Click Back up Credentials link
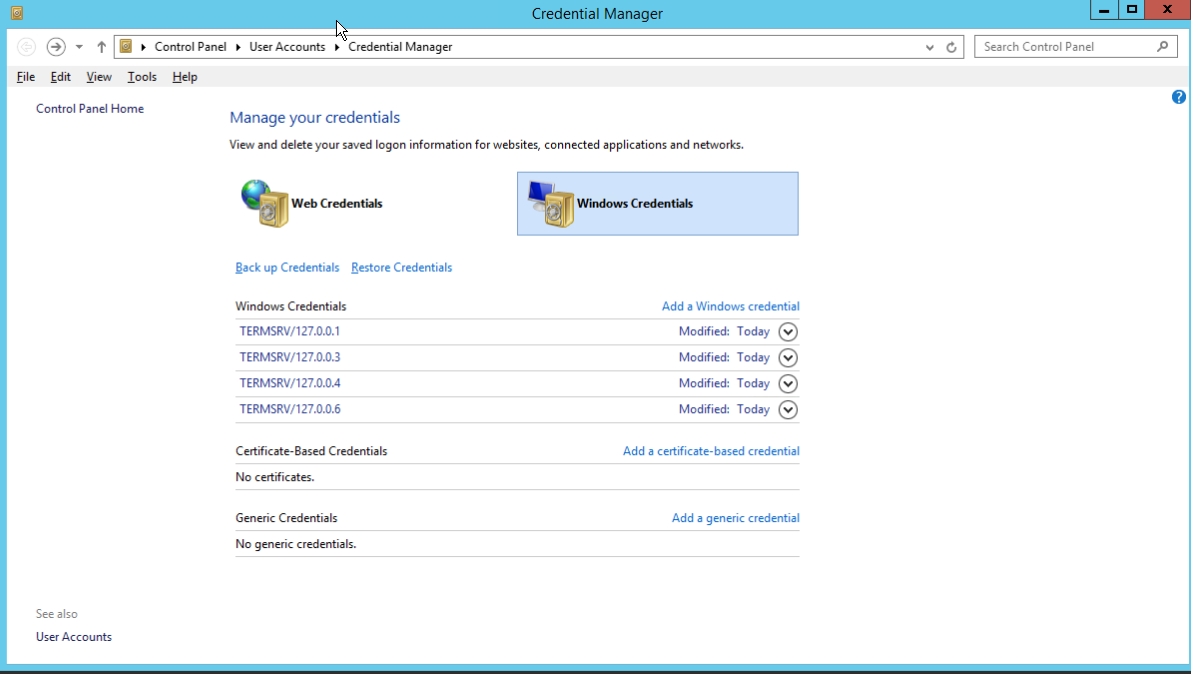1191x674 pixels. pyautogui.click(x=287, y=267)
